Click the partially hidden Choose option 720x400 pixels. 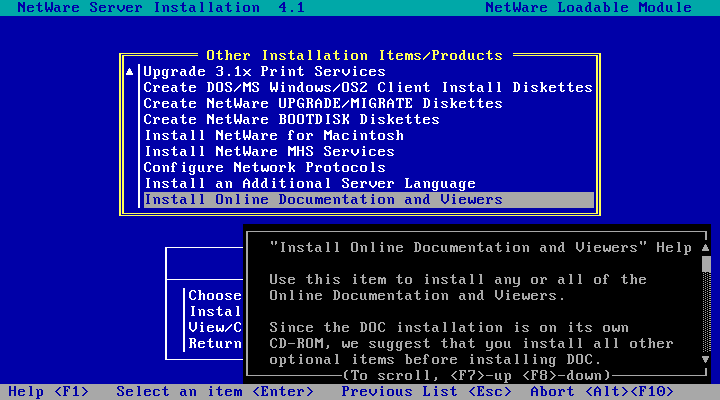tap(215, 296)
